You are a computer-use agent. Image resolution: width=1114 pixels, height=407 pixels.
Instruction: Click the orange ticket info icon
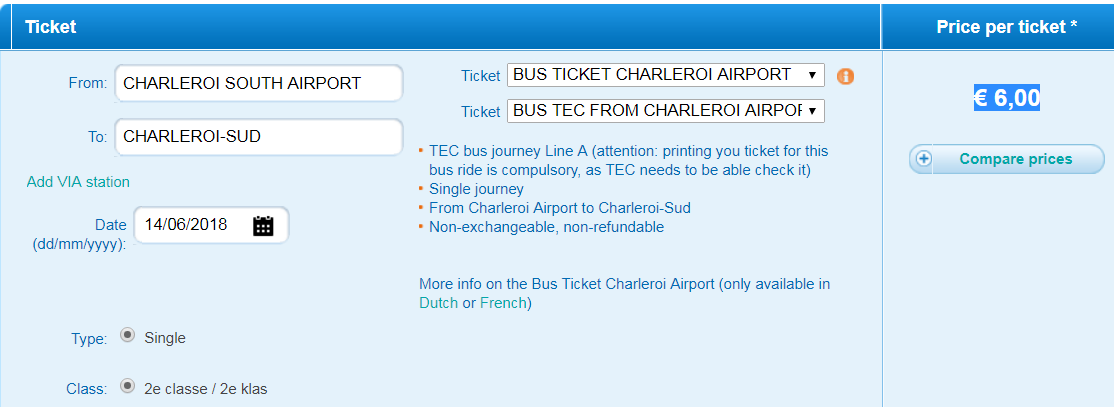(x=845, y=76)
